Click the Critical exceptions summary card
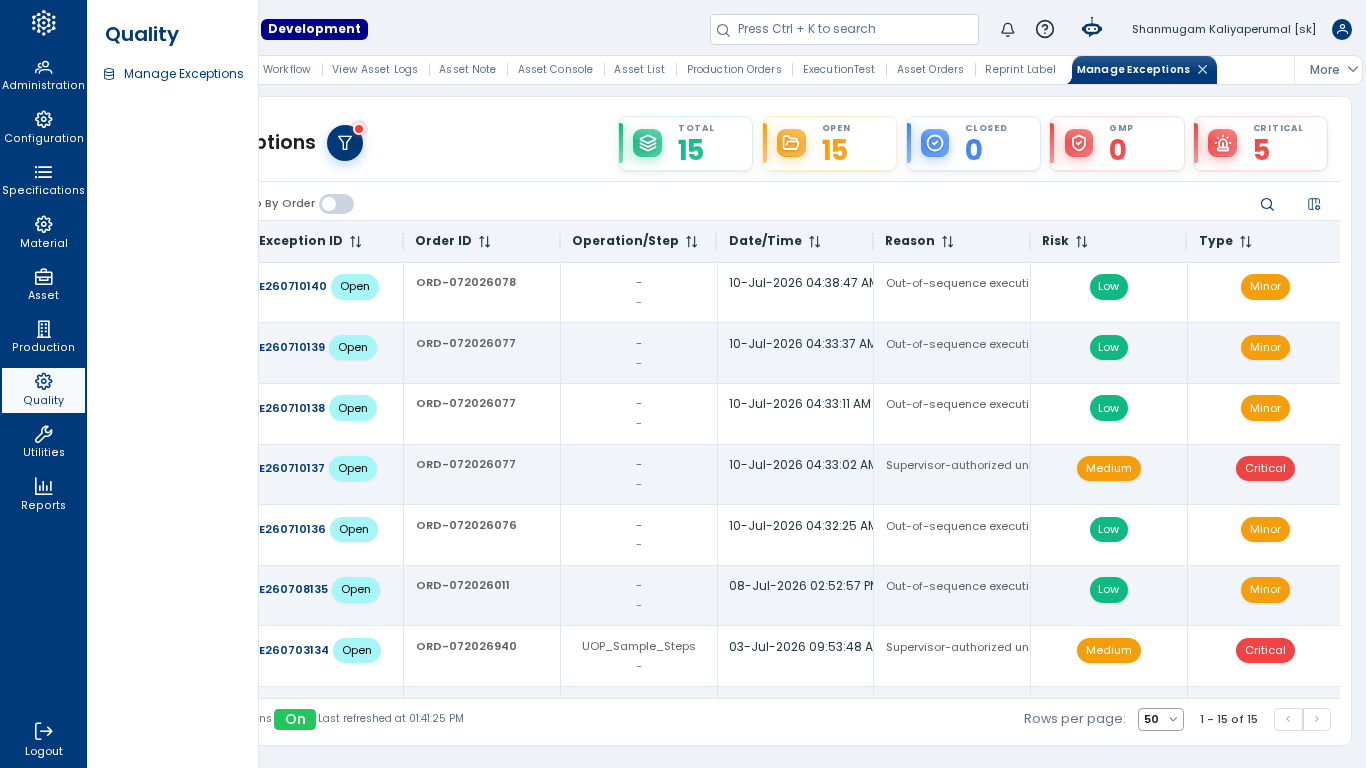 (x=1261, y=144)
